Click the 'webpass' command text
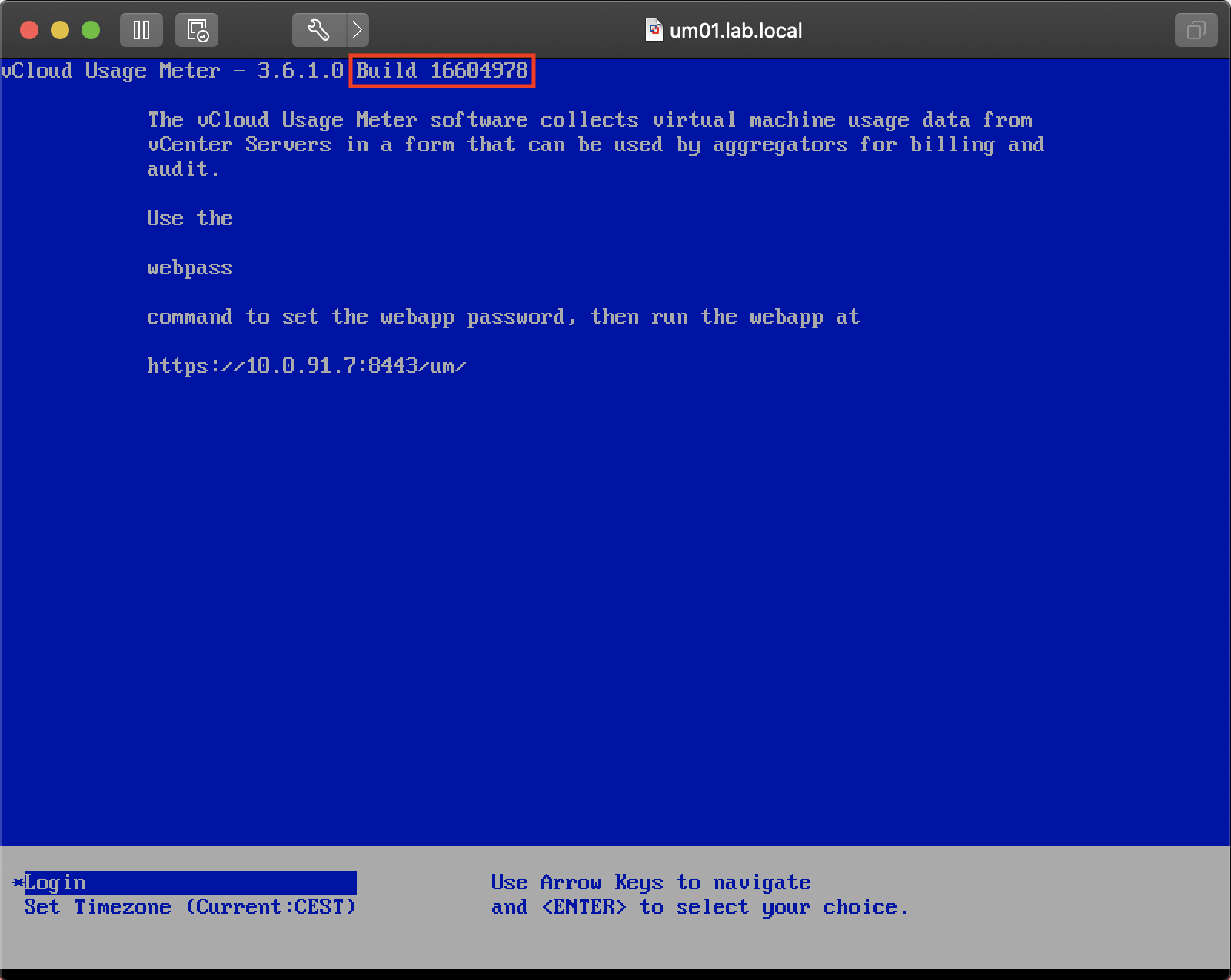Image resolution: width=1231 pixels, height=980 pixels. pos(189,268)
